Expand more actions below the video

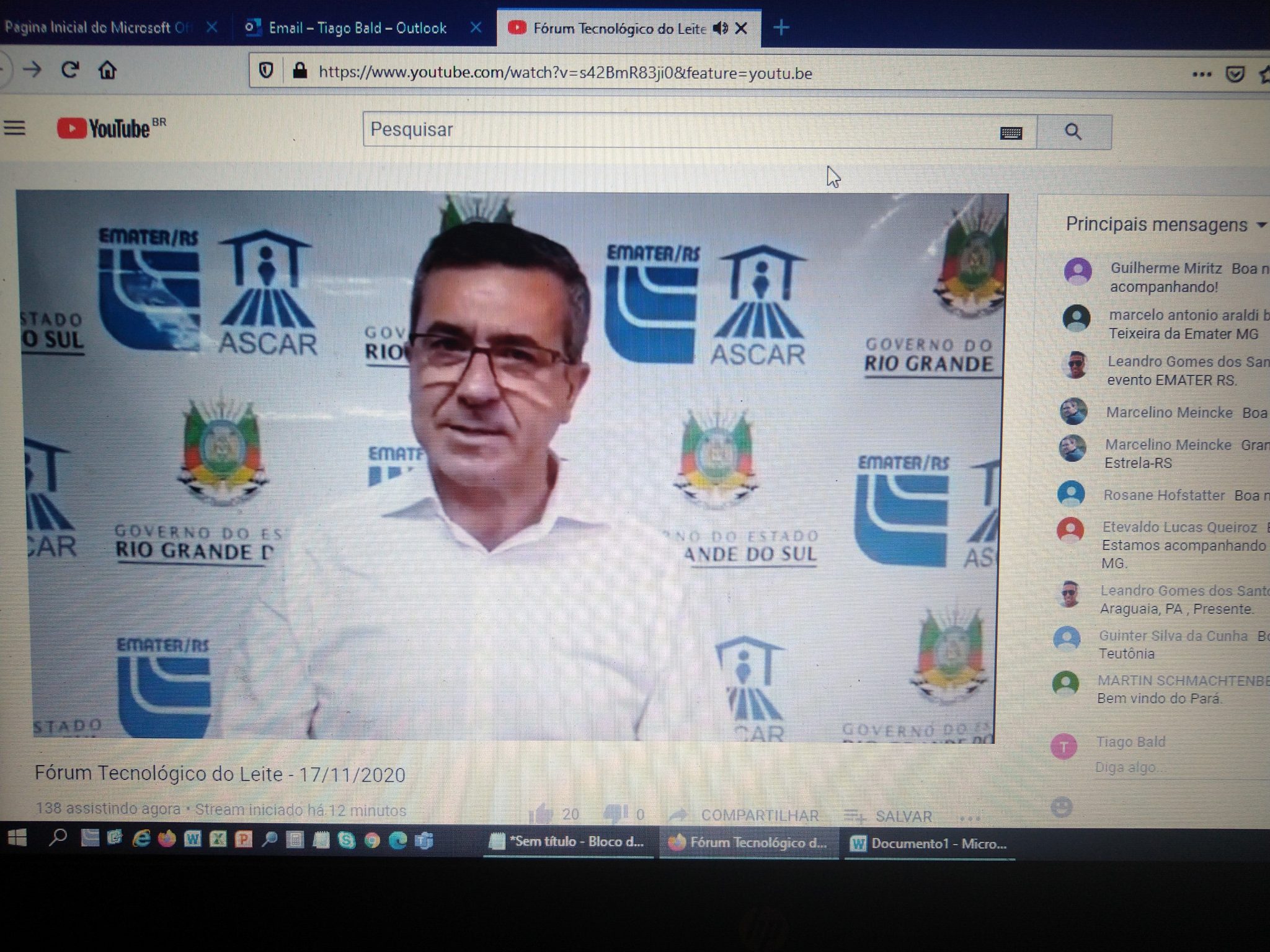[x=969, y=818]
